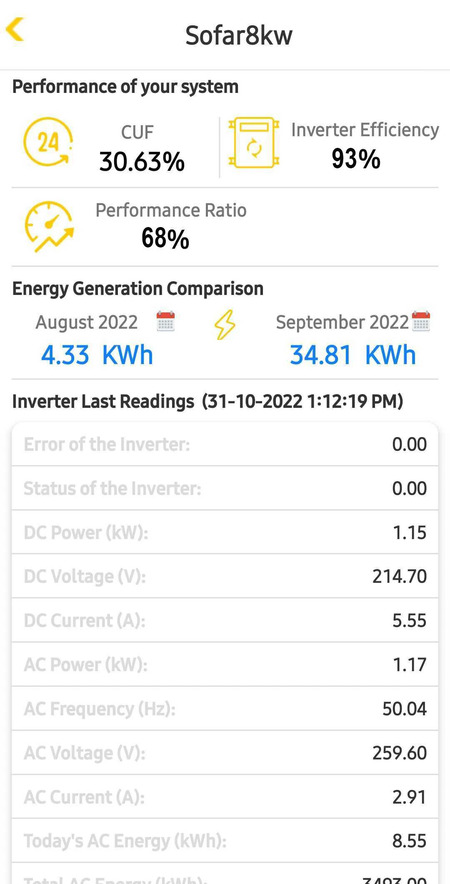450x884 pixels.
Task: Select Today's AC Energy (kWh) row
Action: [x=224, y=841]
